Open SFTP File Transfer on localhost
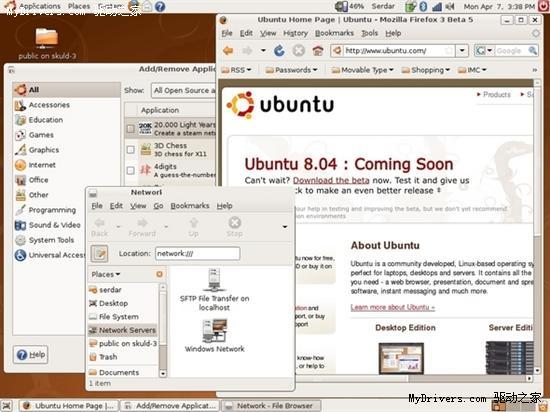The height and width of the screenshot is (412, 550). coord(214,290)
